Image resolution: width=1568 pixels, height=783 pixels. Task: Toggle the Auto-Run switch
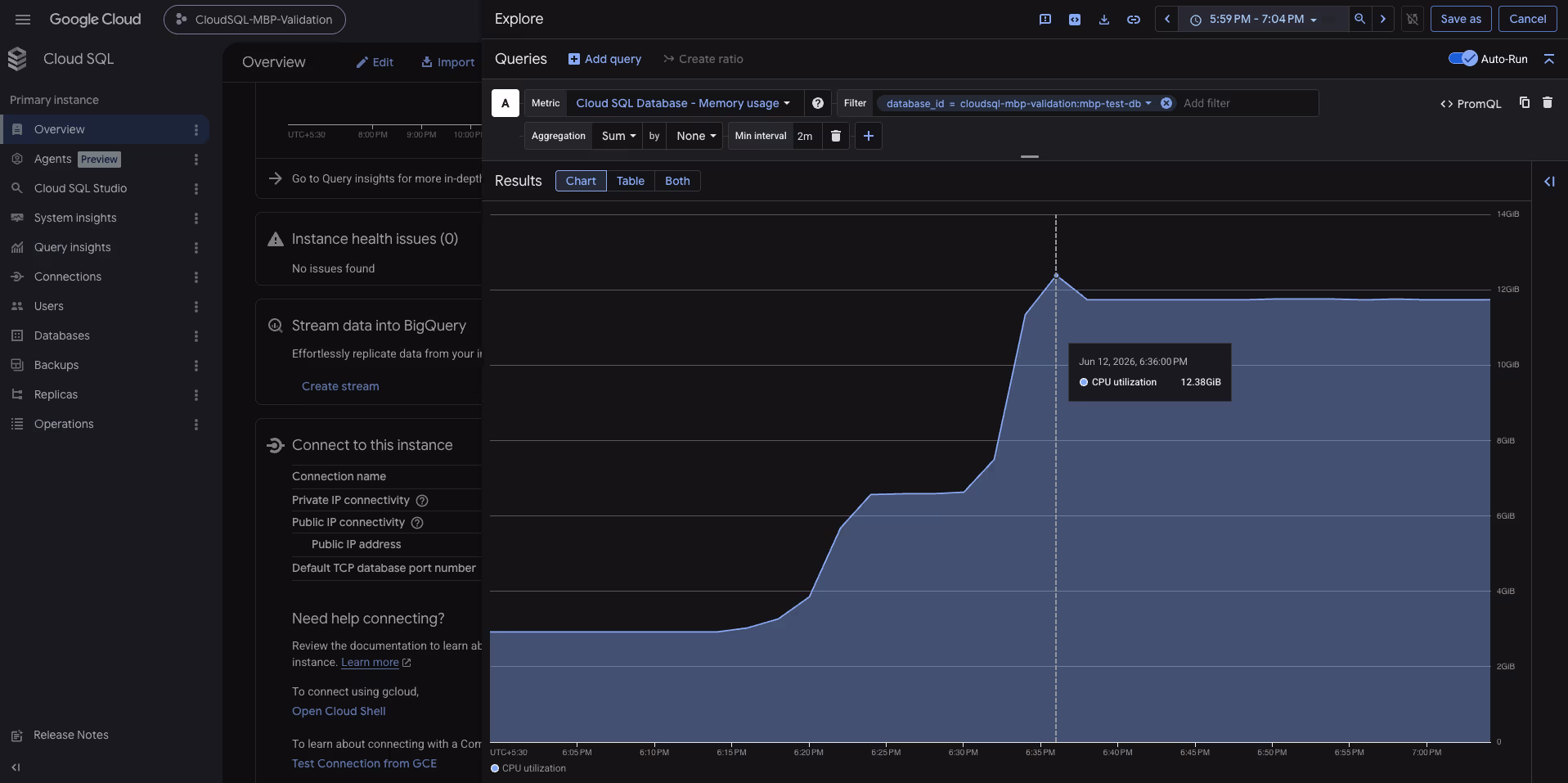[x=1462, y=58]
